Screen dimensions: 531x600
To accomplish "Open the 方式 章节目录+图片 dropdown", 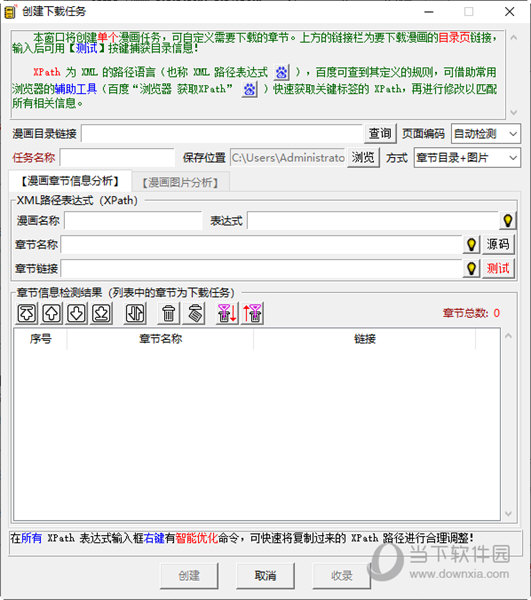I will click(467, 158).
